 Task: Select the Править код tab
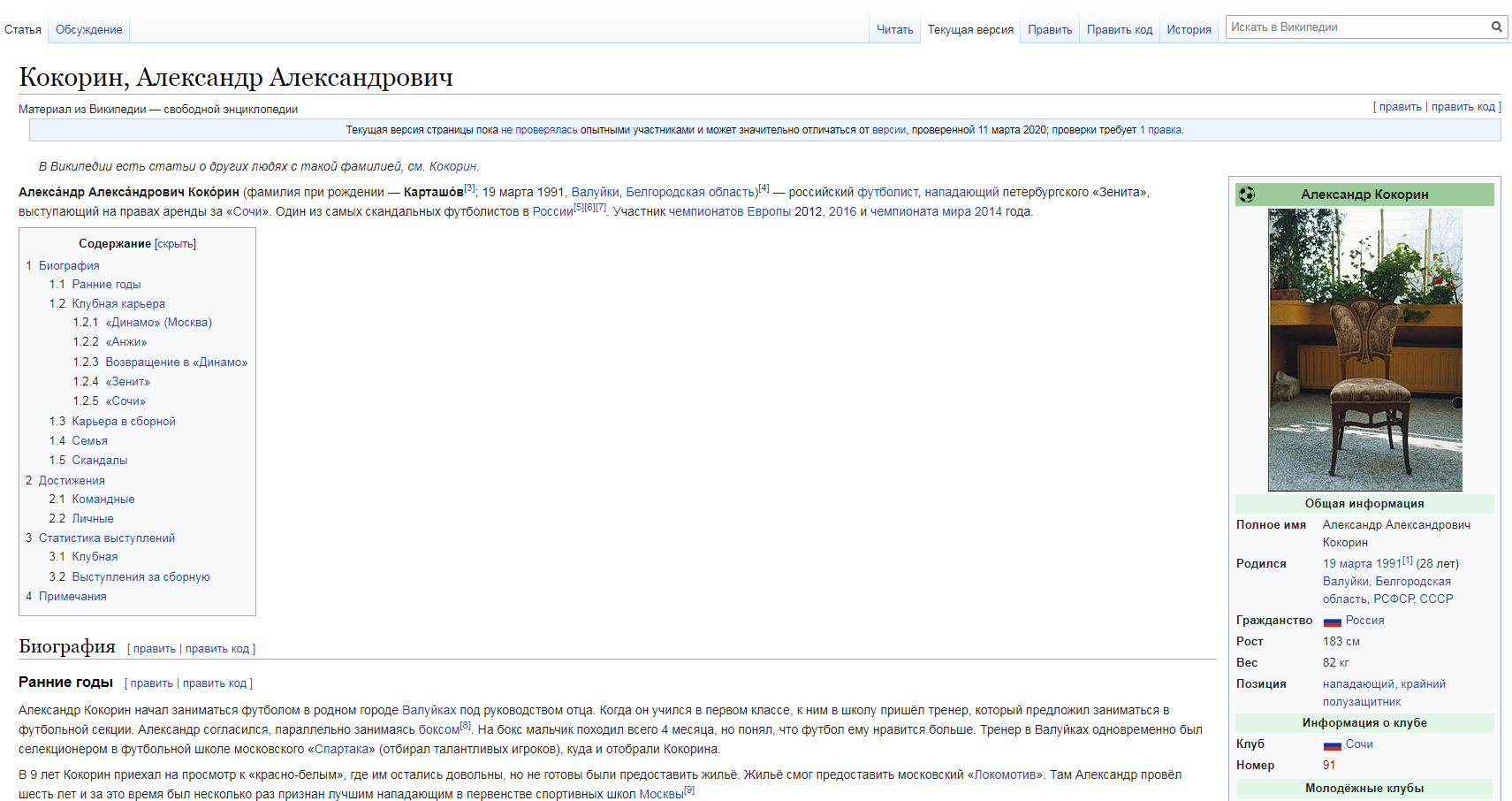coord(1119,30)
